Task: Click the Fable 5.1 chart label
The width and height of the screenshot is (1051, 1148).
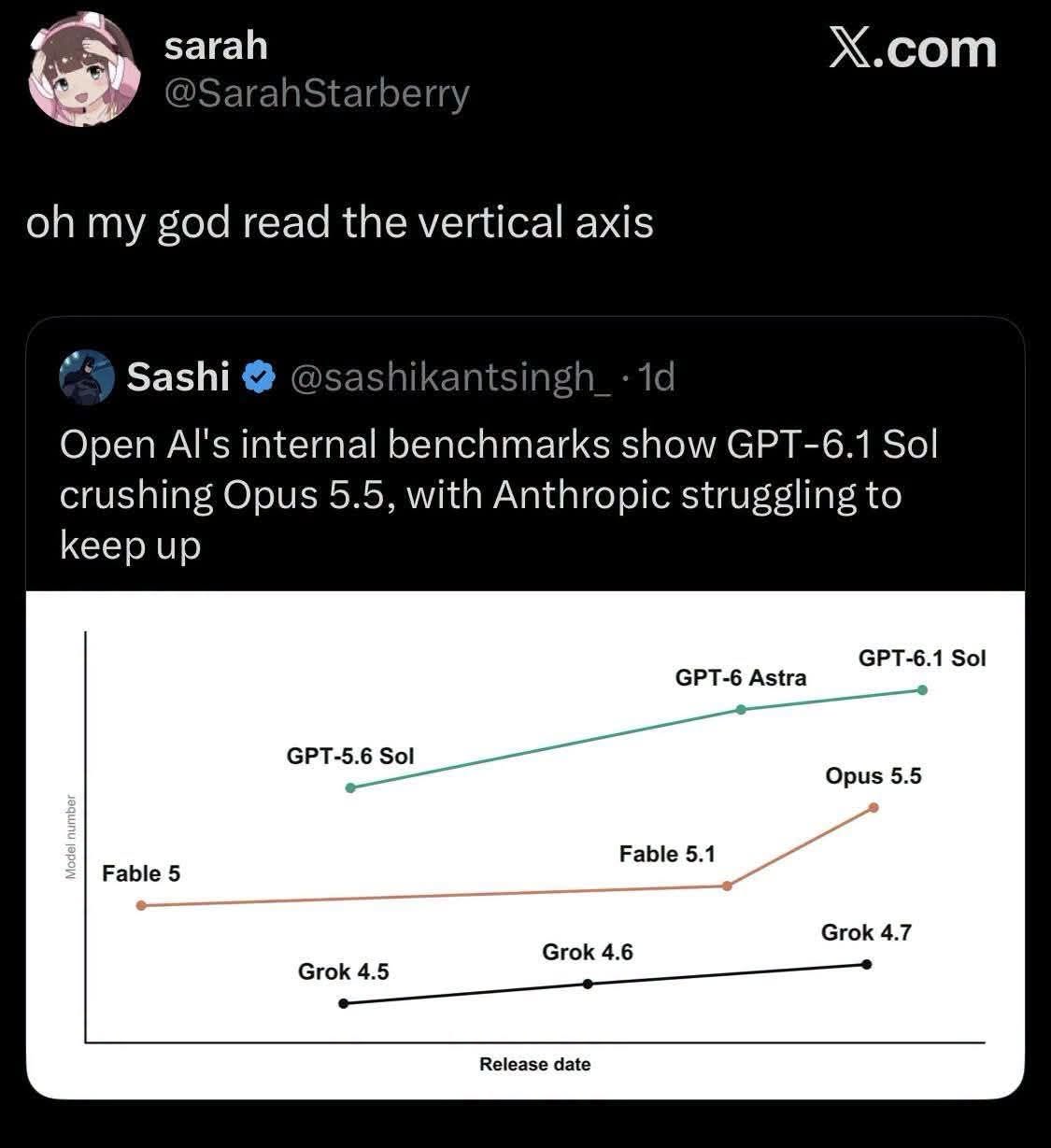Action: tap(667, 854)
